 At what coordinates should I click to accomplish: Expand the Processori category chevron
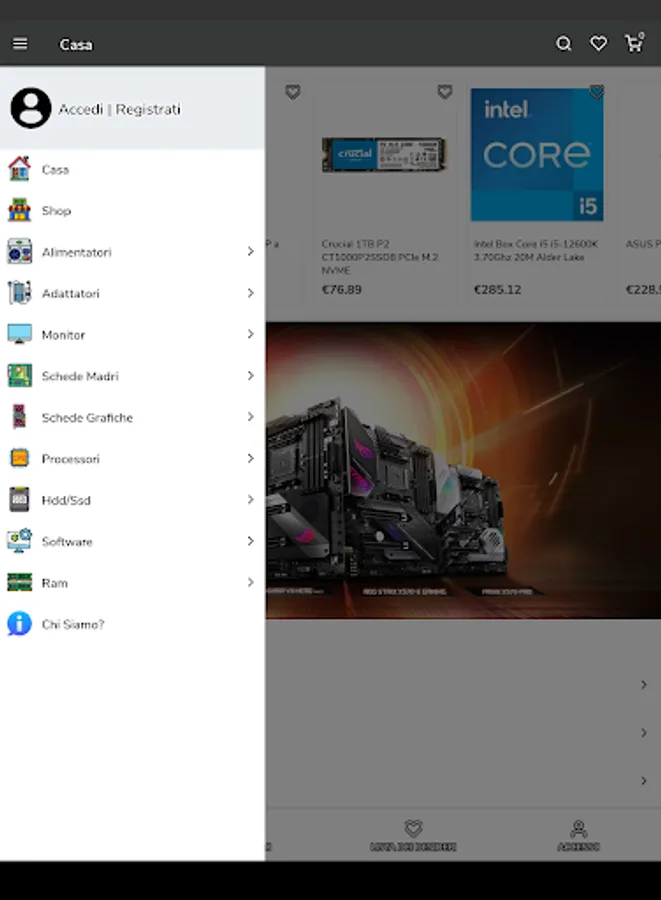[x=250, y=458]
